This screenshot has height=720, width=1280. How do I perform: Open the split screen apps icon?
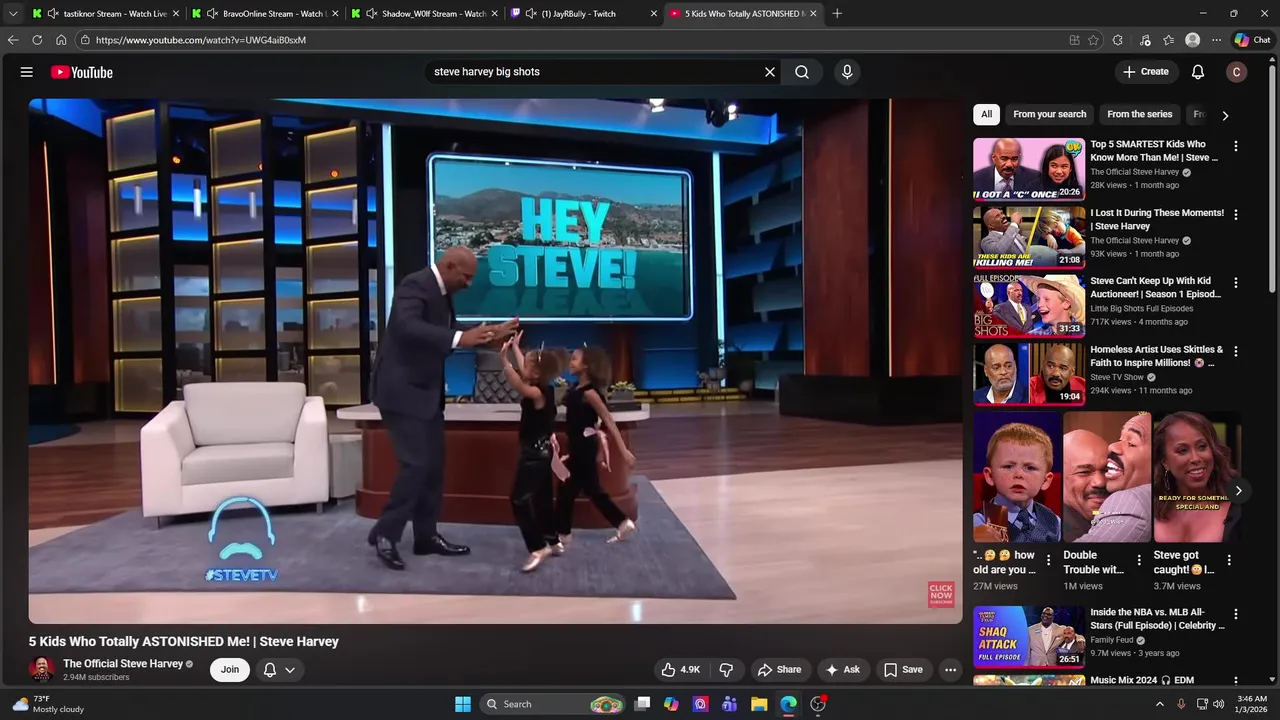point(1074,40)
